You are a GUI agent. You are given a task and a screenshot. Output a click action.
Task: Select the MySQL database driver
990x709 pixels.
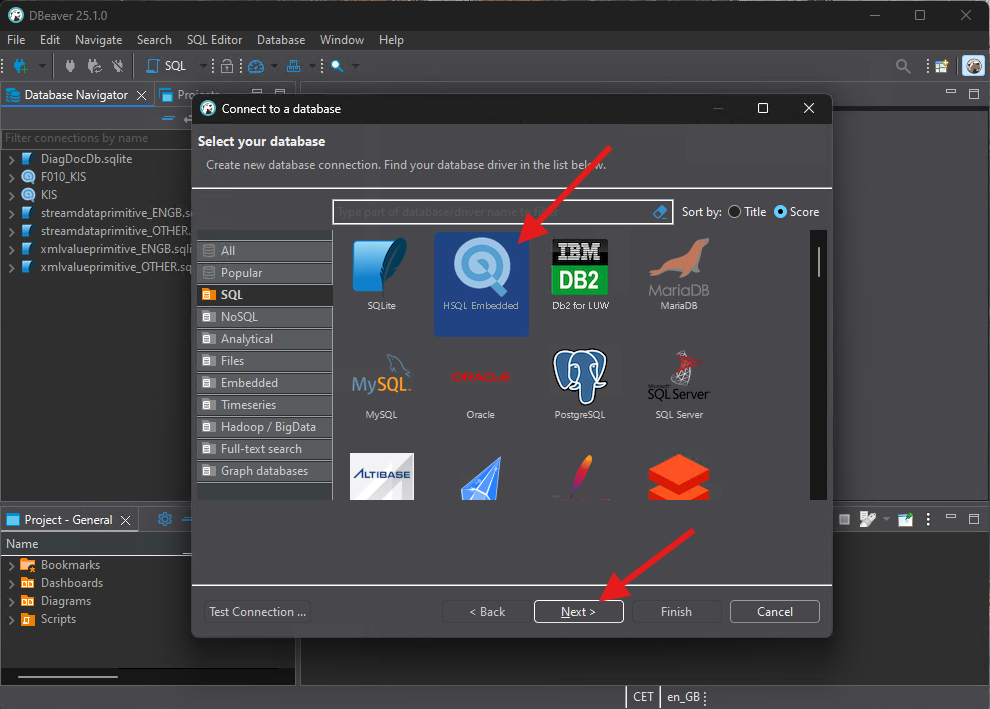381,374
